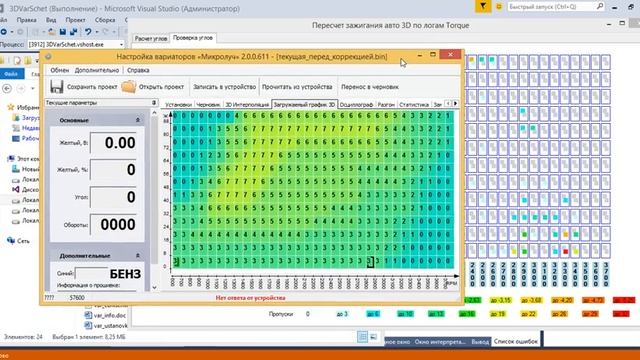Click the magnifier icon in quick launch box
The height and width of the screenshot is (360, 640).
(x=600, y=6)
